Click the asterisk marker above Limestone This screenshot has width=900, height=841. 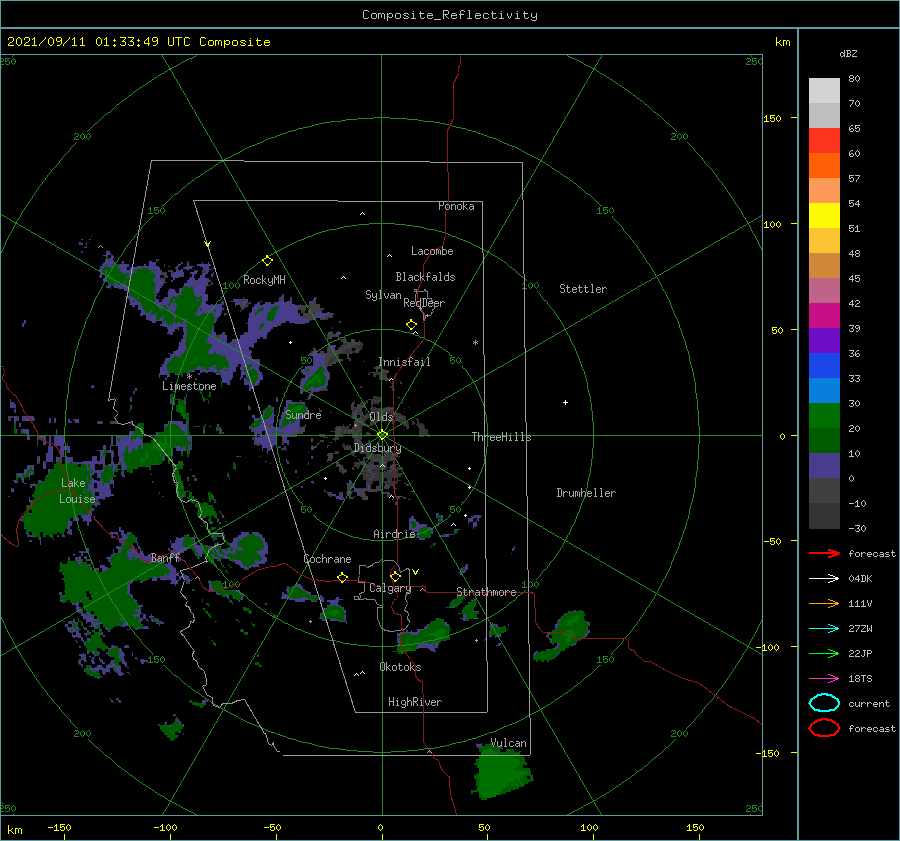(189, 376)
